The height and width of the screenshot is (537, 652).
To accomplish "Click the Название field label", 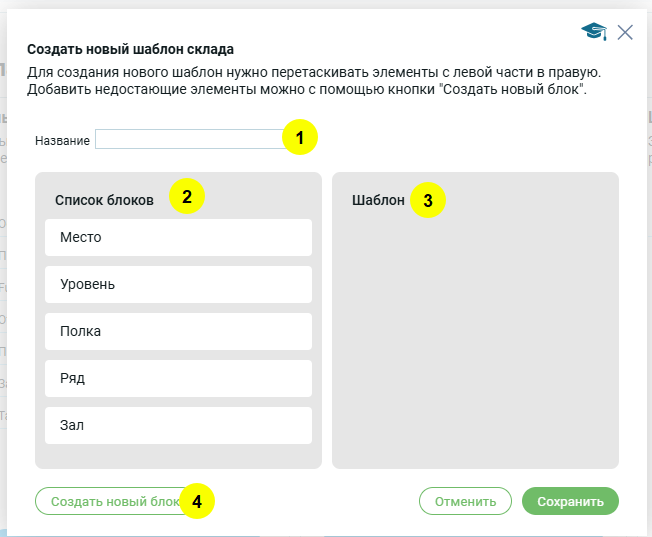I will [62, 141].
